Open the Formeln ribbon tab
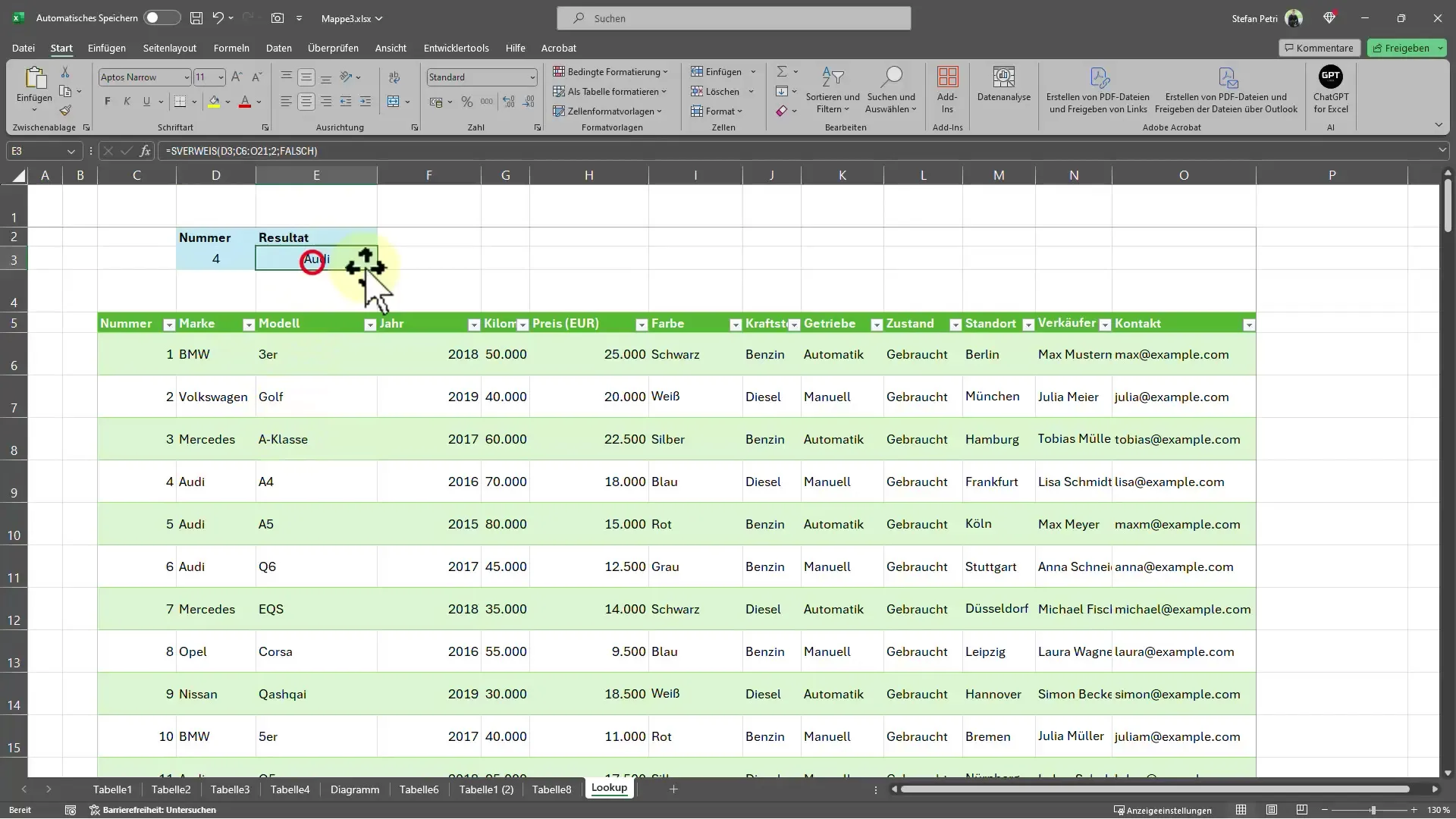The image size is (1456, 819). click(x=231, y=47)
